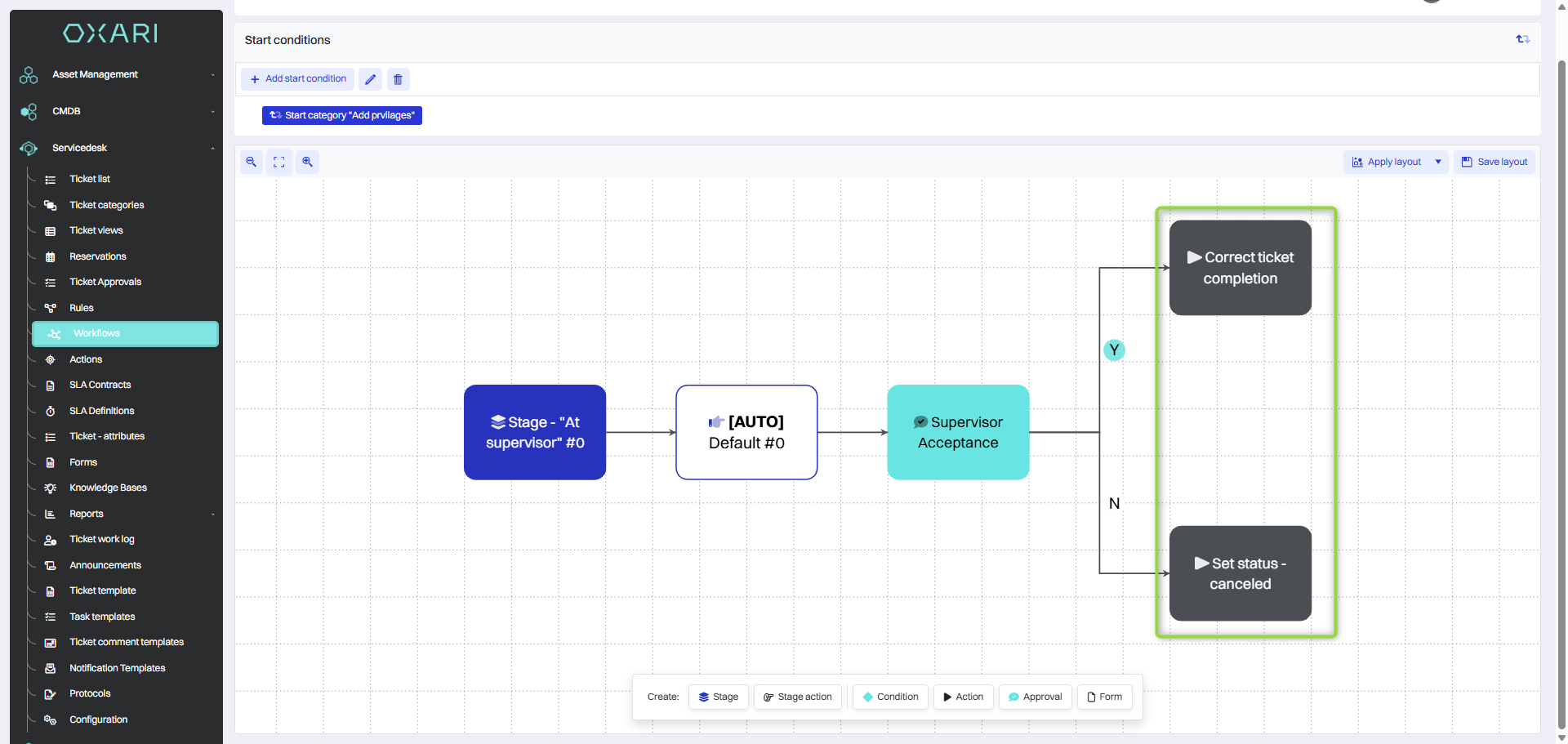Click the zoom in magnifier icon
Screen dimensions: 1568x744
(x=307, y=162)
